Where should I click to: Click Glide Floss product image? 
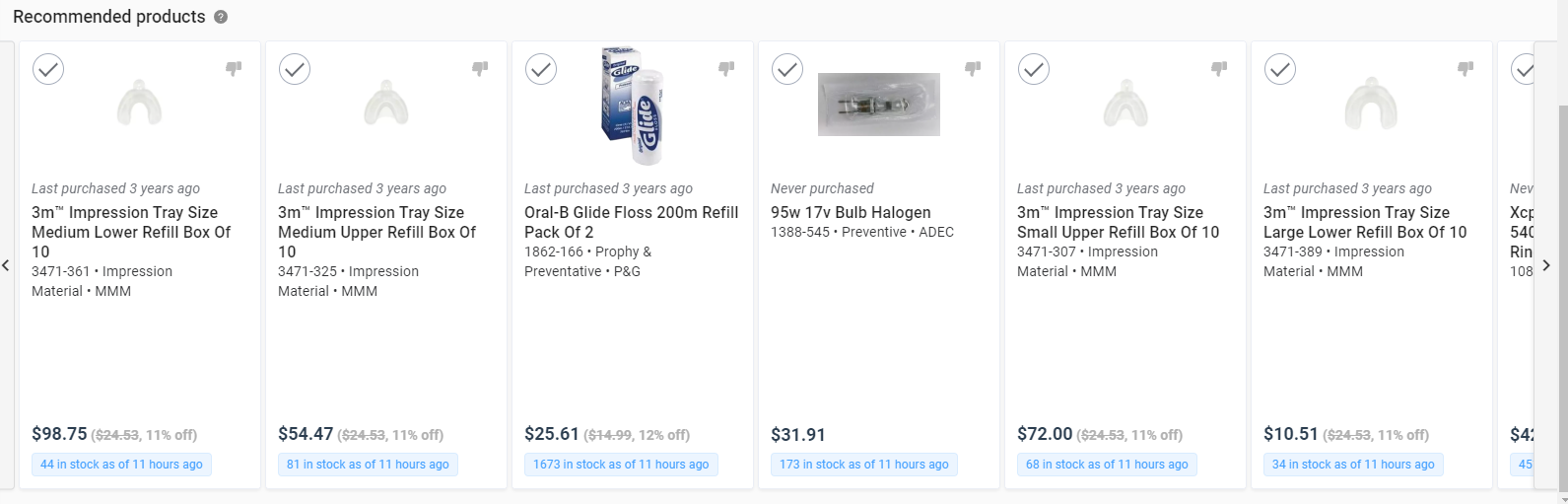tap(632, 106)
